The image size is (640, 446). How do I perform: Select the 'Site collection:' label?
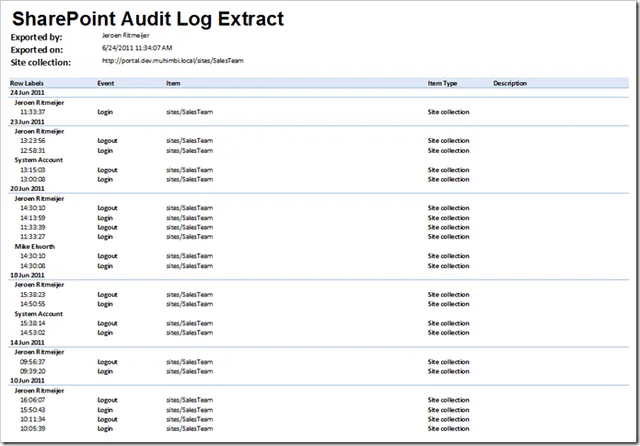40,62
